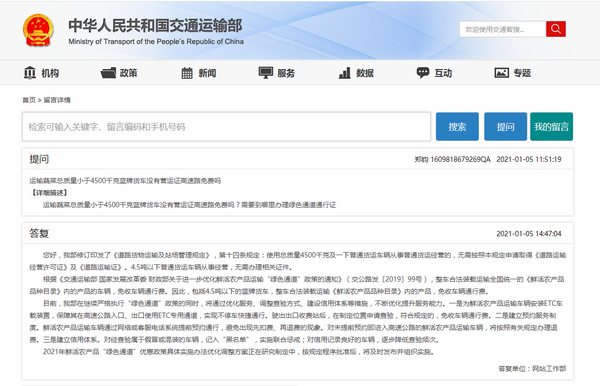Click the 答复 section heading
This screenshot has height=386, width=600.
[39, 233]
